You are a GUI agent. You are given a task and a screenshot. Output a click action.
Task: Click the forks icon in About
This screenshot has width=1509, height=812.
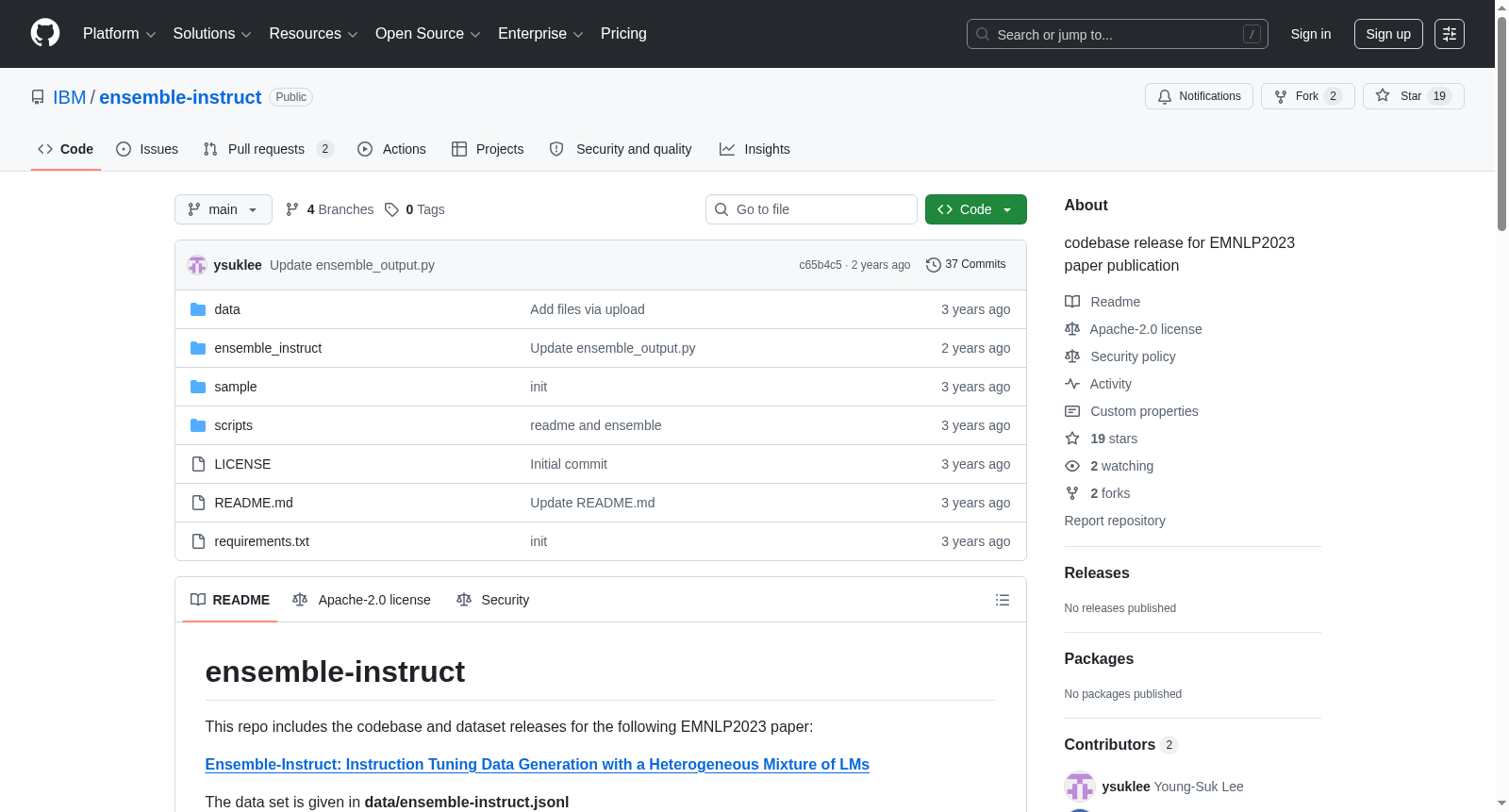1072,493
